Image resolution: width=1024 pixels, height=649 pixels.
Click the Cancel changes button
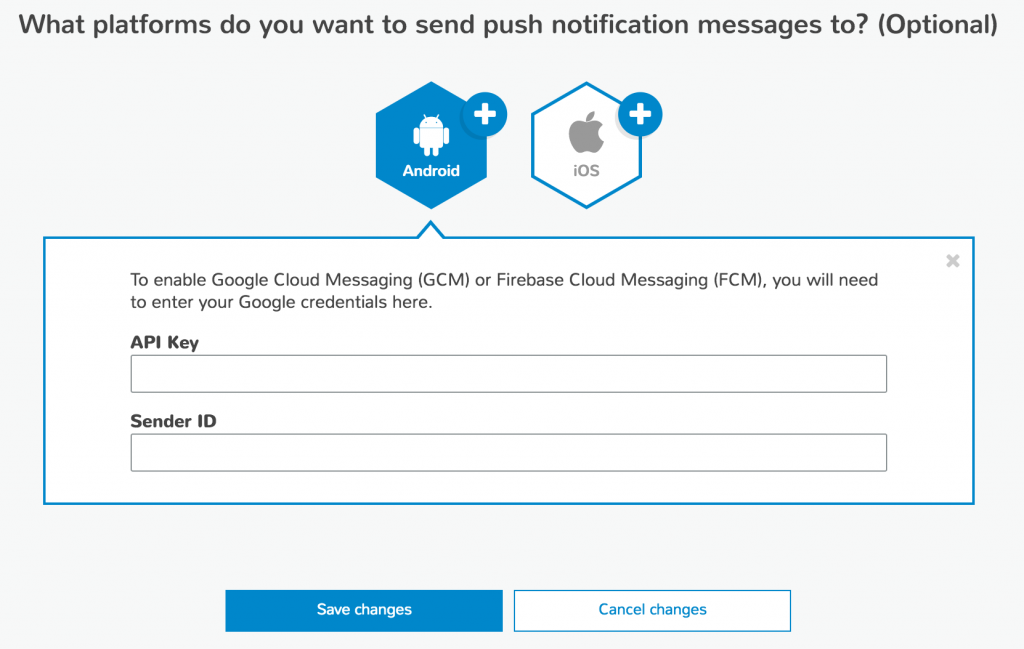tap(652, 610)
